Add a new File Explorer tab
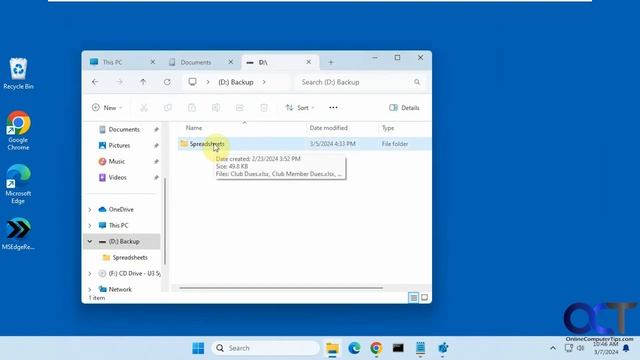The image size is (640, 360). [x=331, y=62]
